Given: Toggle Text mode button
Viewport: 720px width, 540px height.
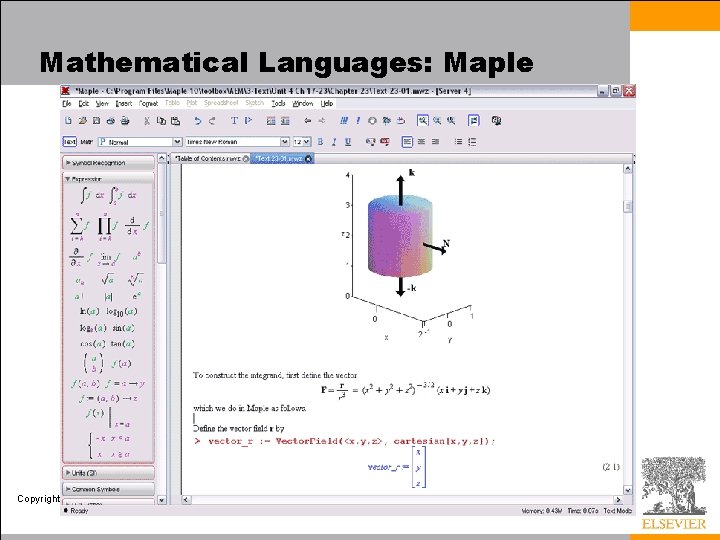Looking at the screenshot, I should (69, 142).
